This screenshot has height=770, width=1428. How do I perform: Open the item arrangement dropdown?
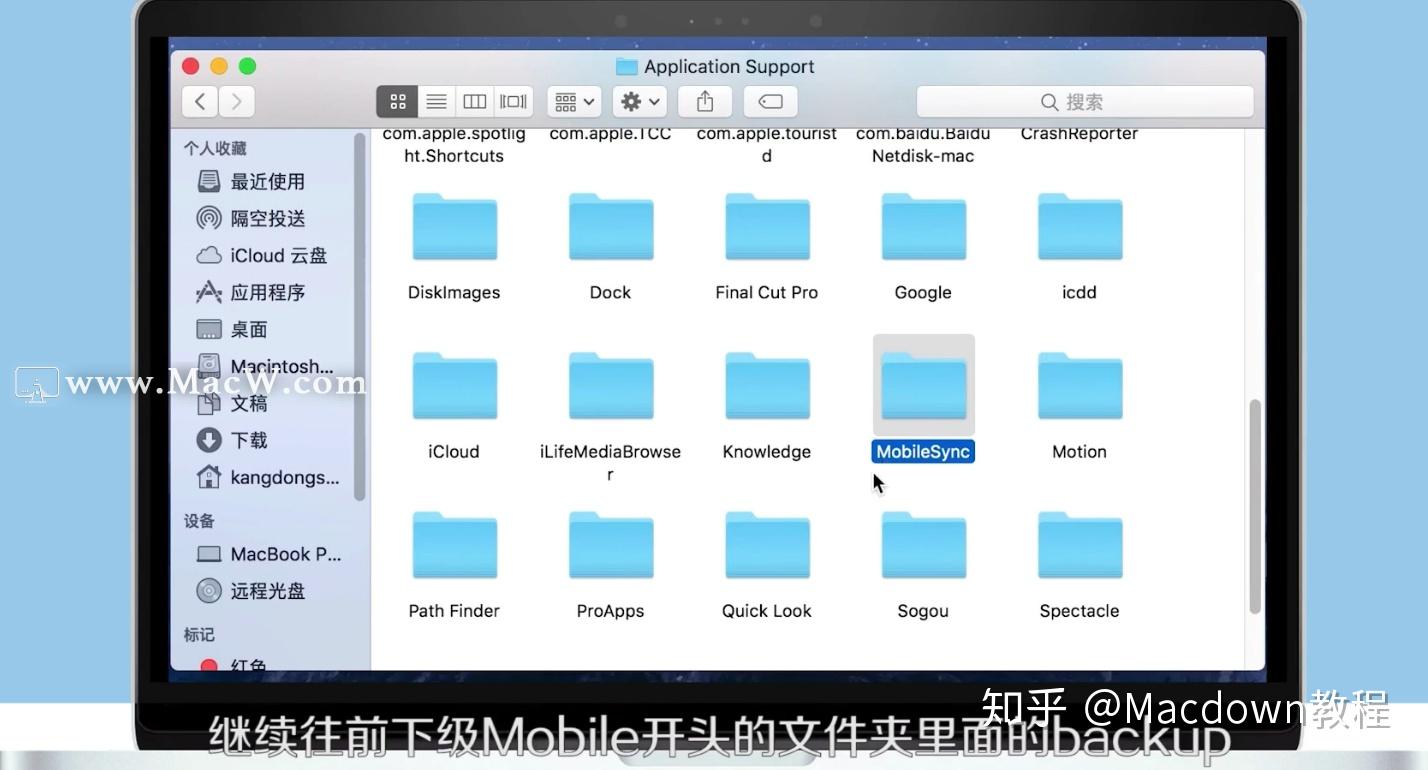(x=574, y=101)
